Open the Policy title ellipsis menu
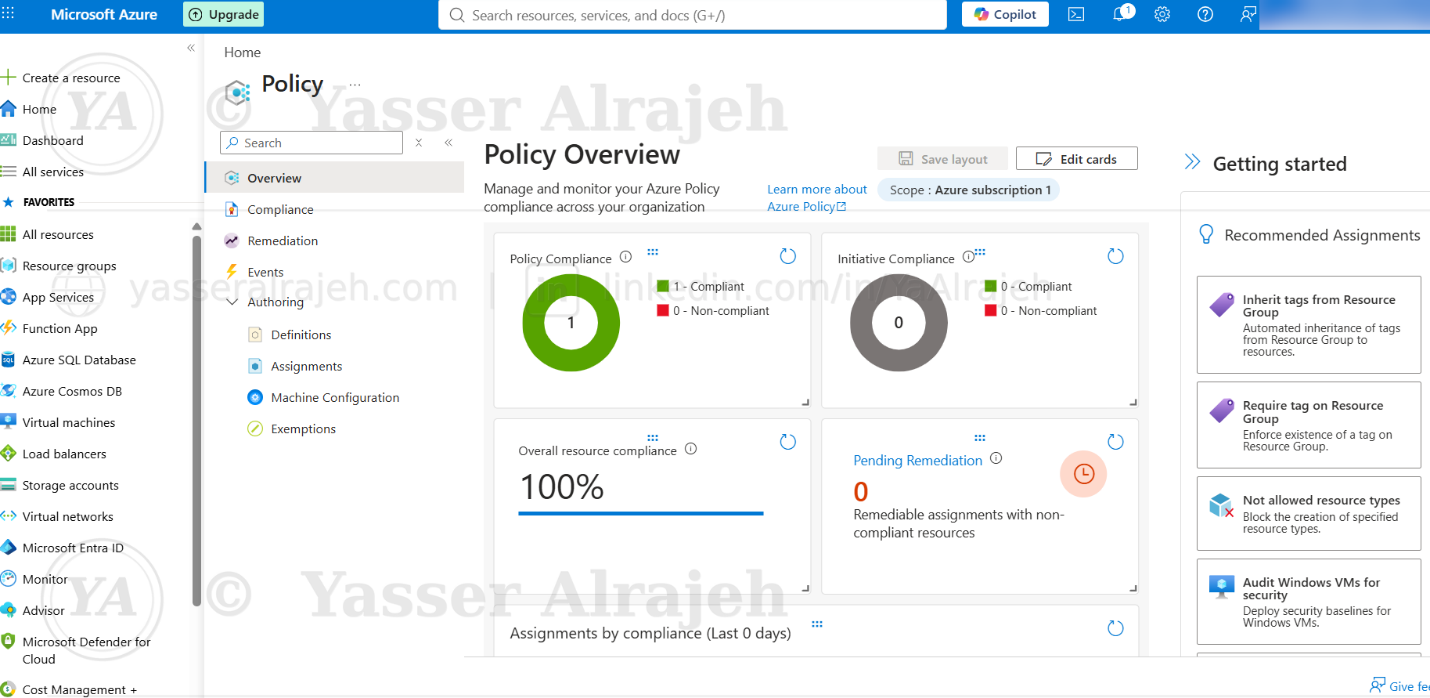Image resolution: width=1430 pixels, height=698 pixels. (354, 85)
